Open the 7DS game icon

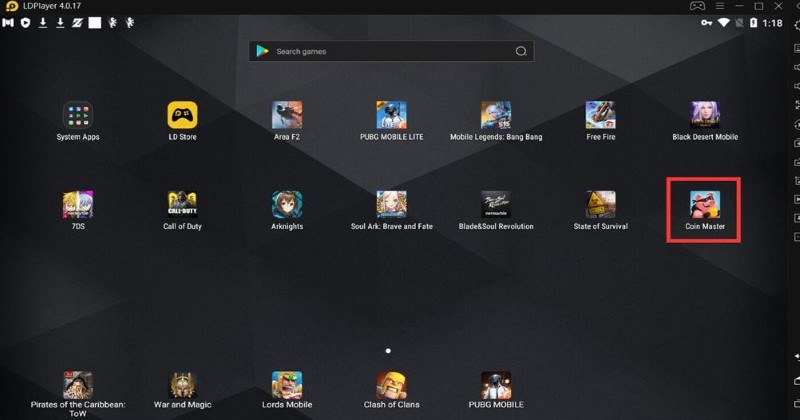click(78, 204)
